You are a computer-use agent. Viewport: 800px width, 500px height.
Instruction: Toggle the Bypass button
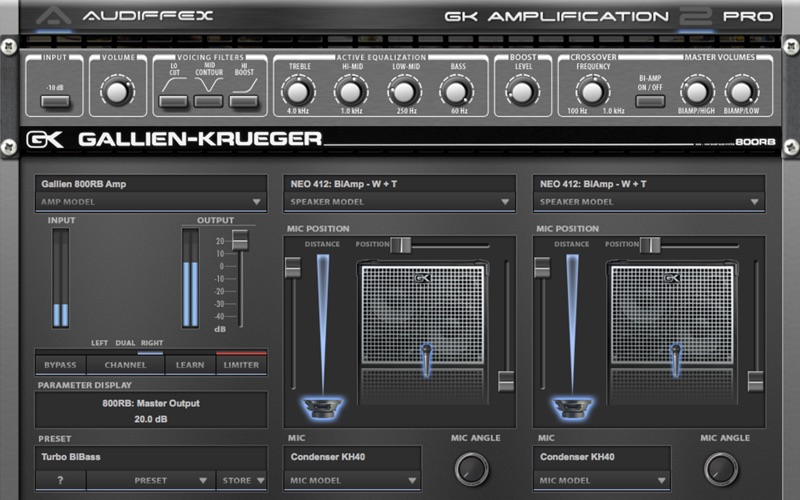pos(60,365)
